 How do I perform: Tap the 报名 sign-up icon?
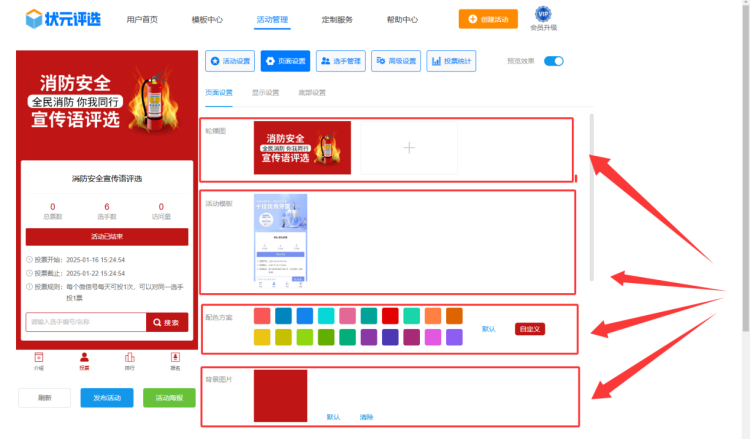175,359
